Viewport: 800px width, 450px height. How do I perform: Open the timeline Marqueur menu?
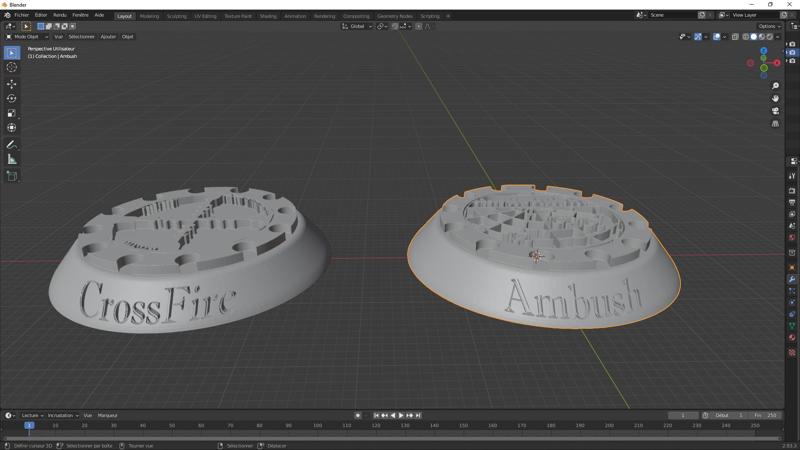coord(108,415)
